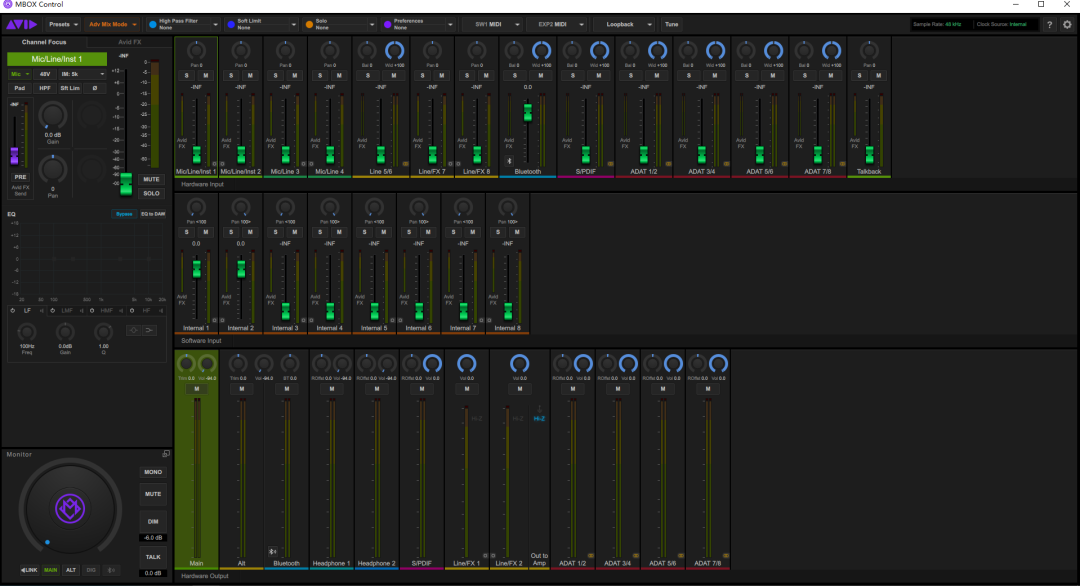Activate the TALK button in Monitor
Viewport: 1080px width, 586px height.
[153, 557]
